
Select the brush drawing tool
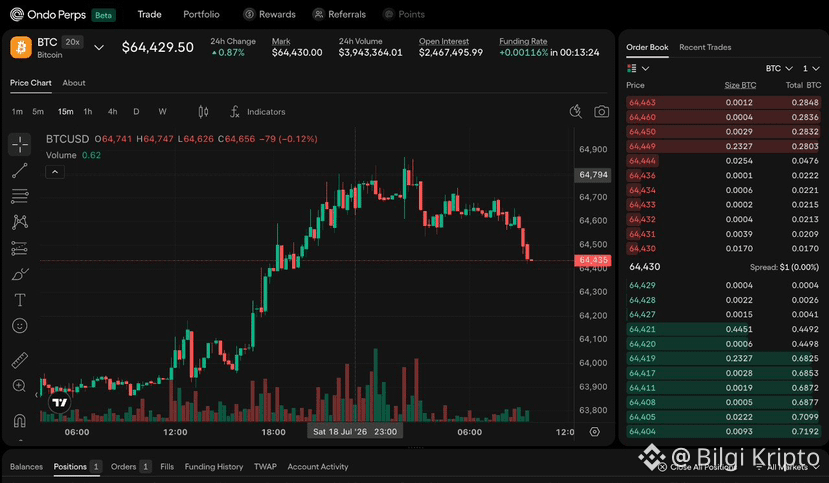click(x=20, y=274)
